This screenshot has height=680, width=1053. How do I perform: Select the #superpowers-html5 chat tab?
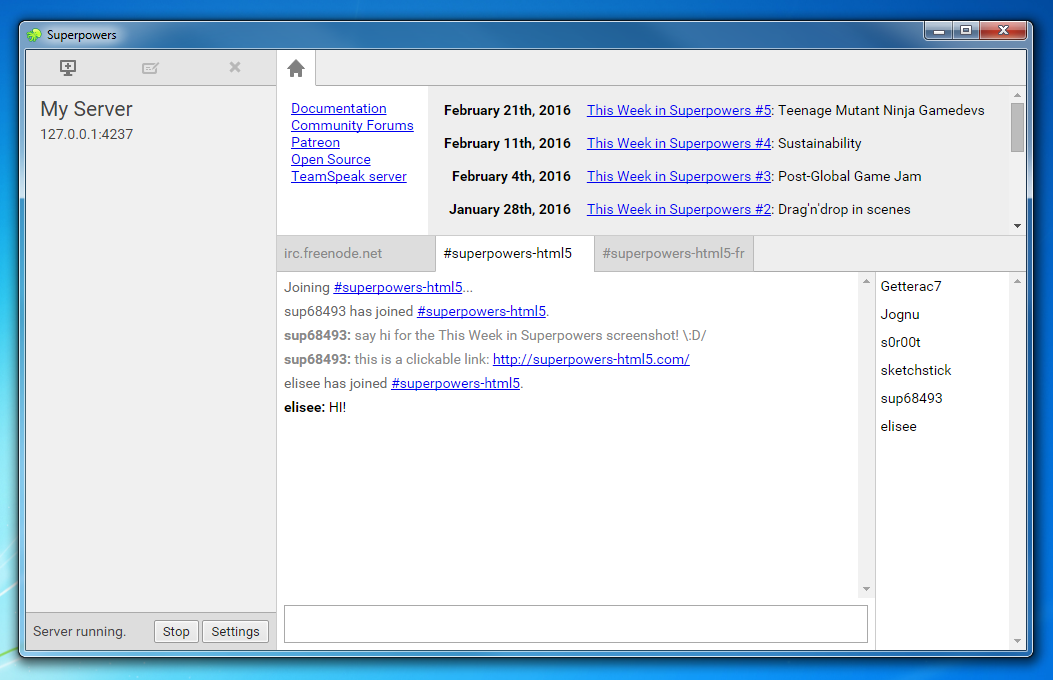[514, 254]
